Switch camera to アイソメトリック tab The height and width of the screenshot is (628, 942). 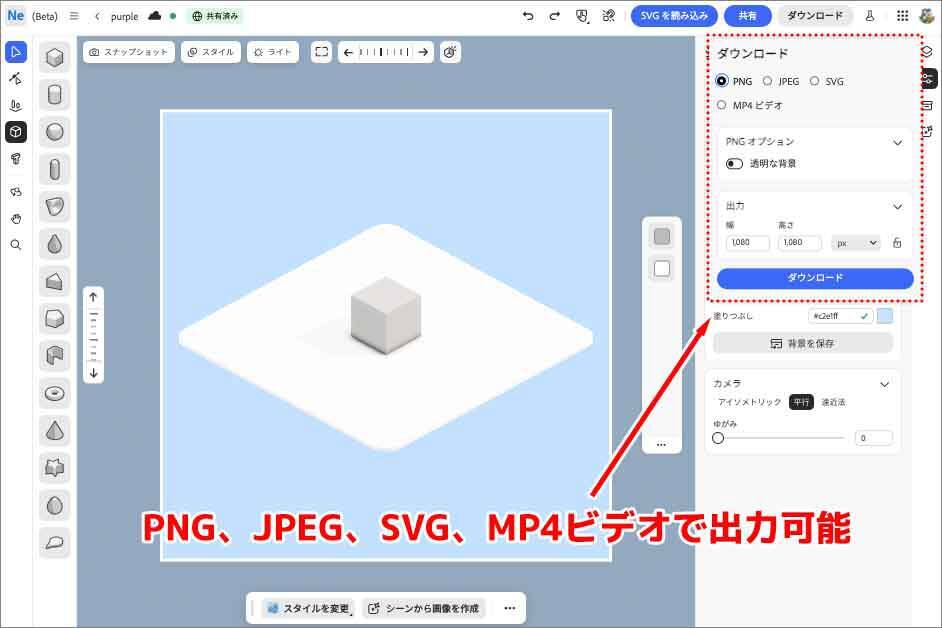tap(749, 402)
